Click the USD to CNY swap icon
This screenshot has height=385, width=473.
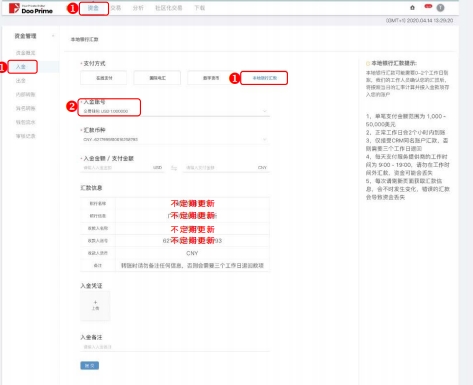pos(174,168)
